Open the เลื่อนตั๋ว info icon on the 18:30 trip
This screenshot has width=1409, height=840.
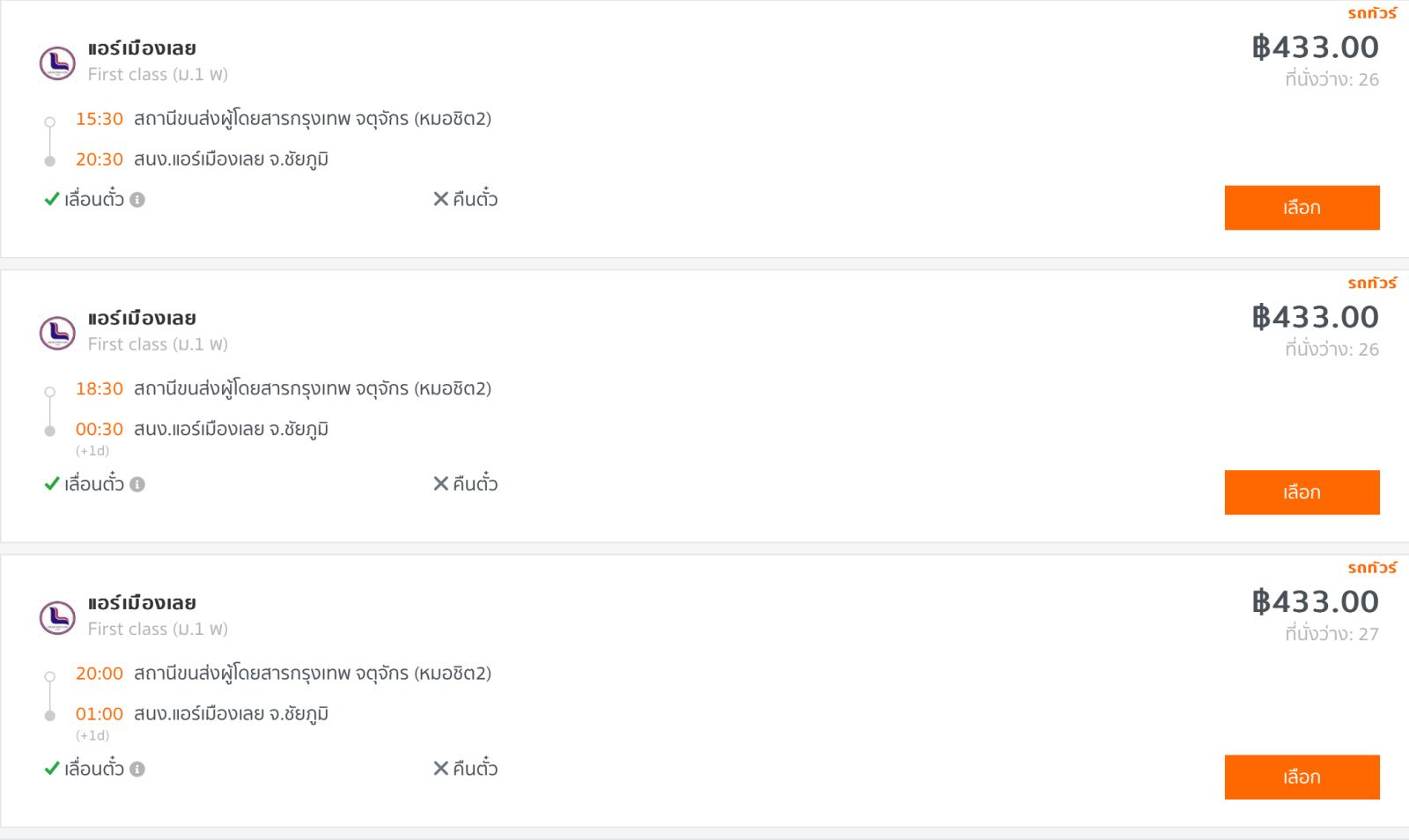coord(137,484)
